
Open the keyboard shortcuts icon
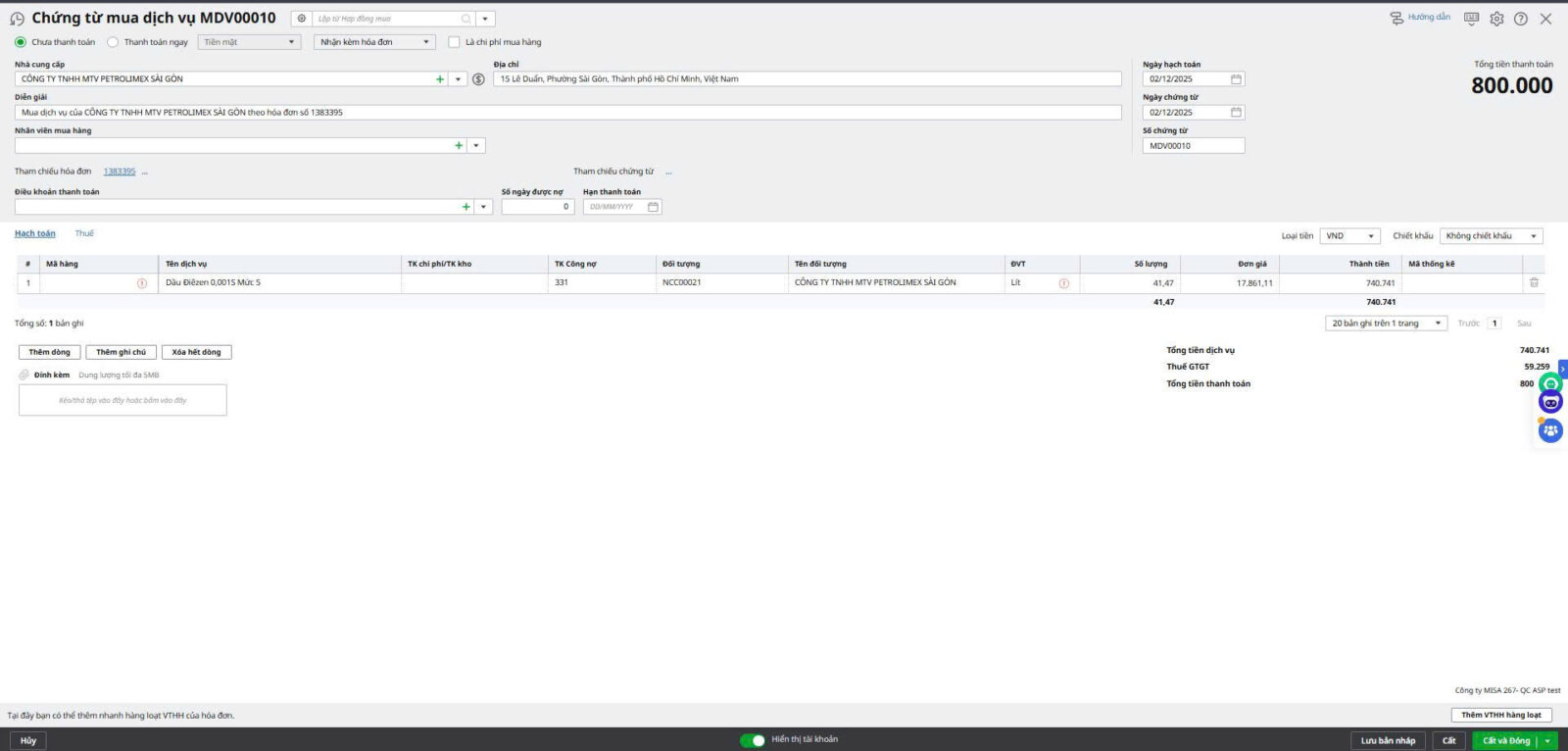tap(1471, 19)
